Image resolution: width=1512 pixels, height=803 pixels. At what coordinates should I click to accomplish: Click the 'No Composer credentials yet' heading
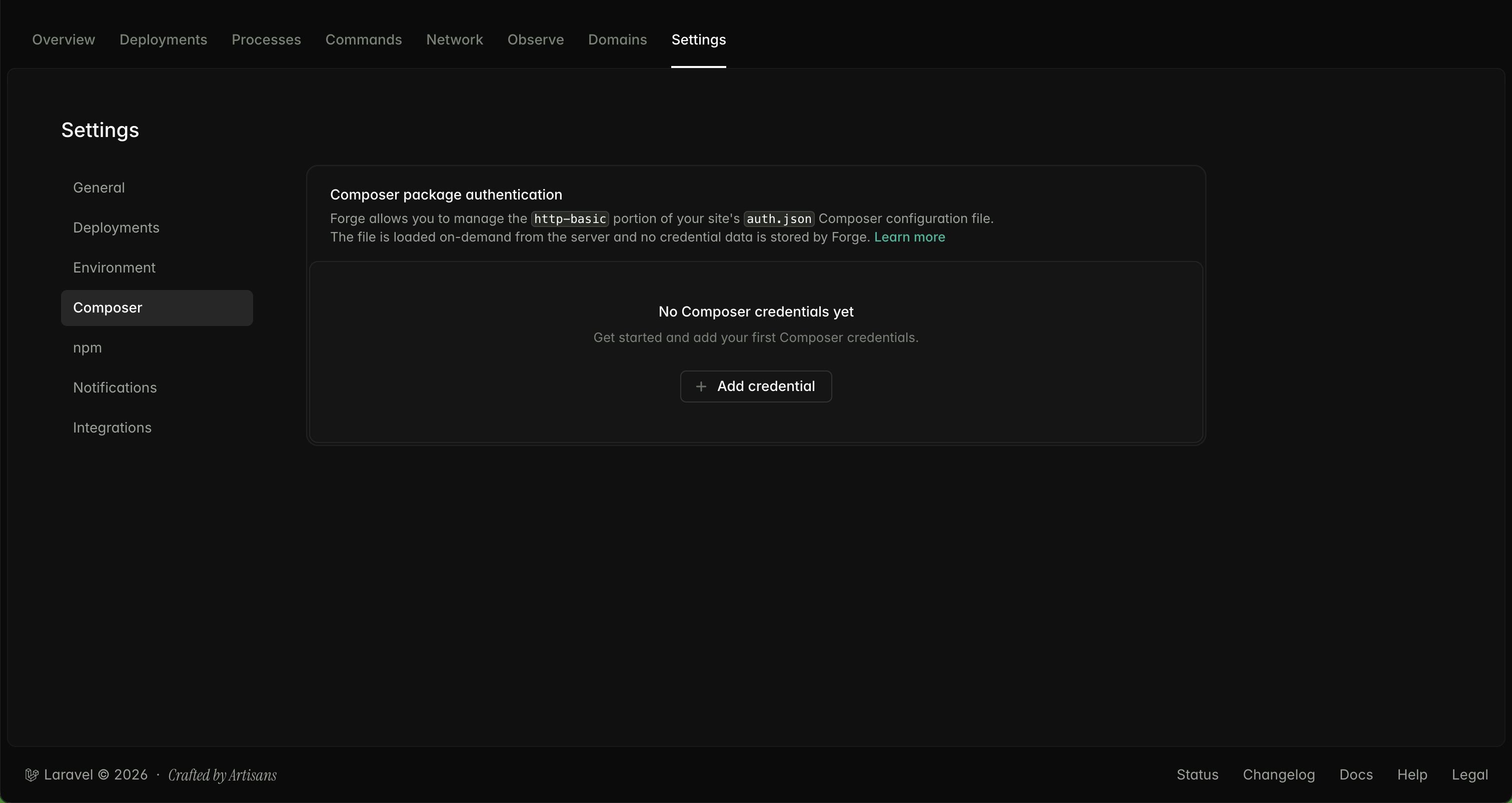[x=756, y=311]
